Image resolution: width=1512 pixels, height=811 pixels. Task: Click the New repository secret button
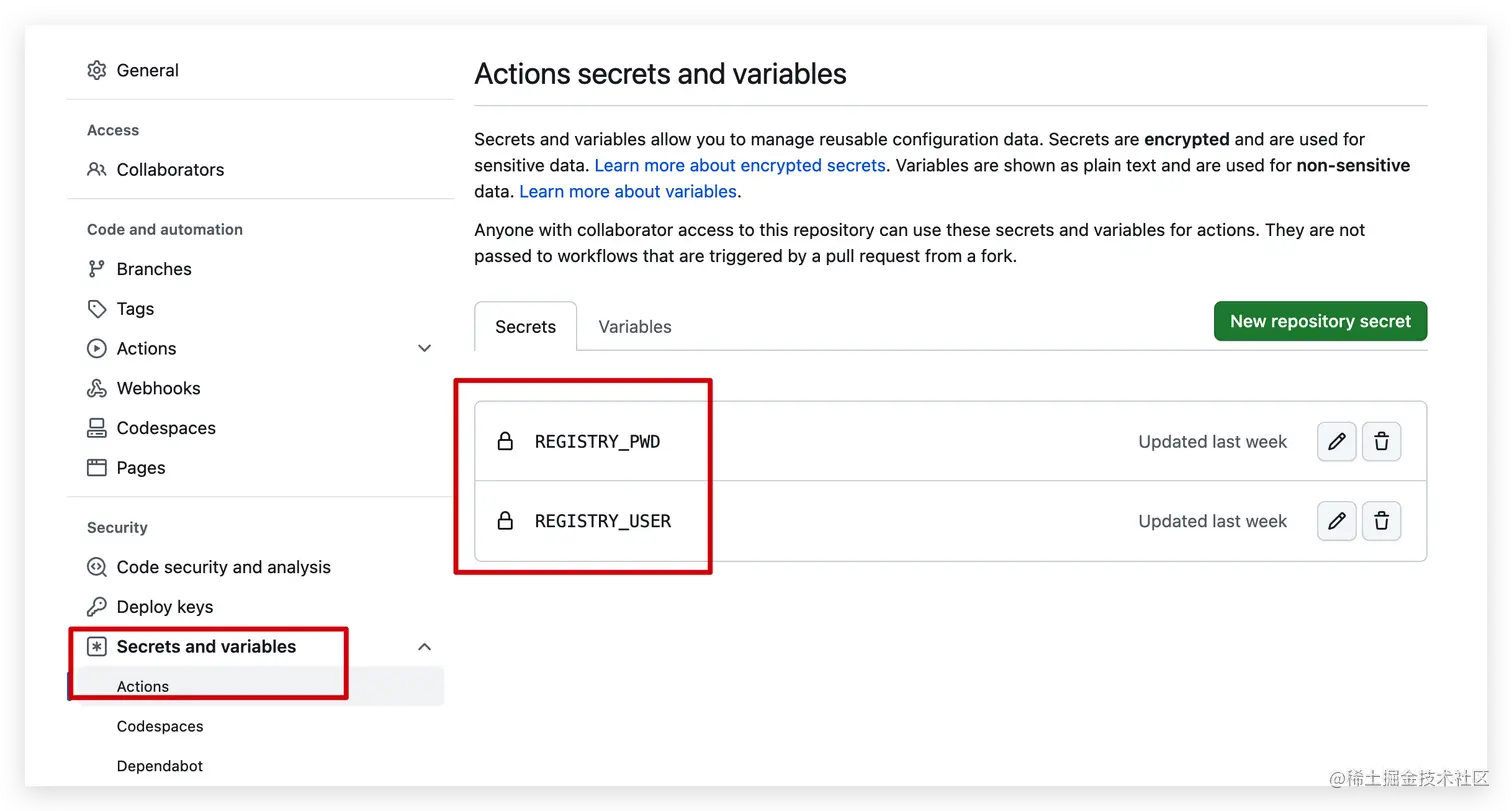(1320, 321)
